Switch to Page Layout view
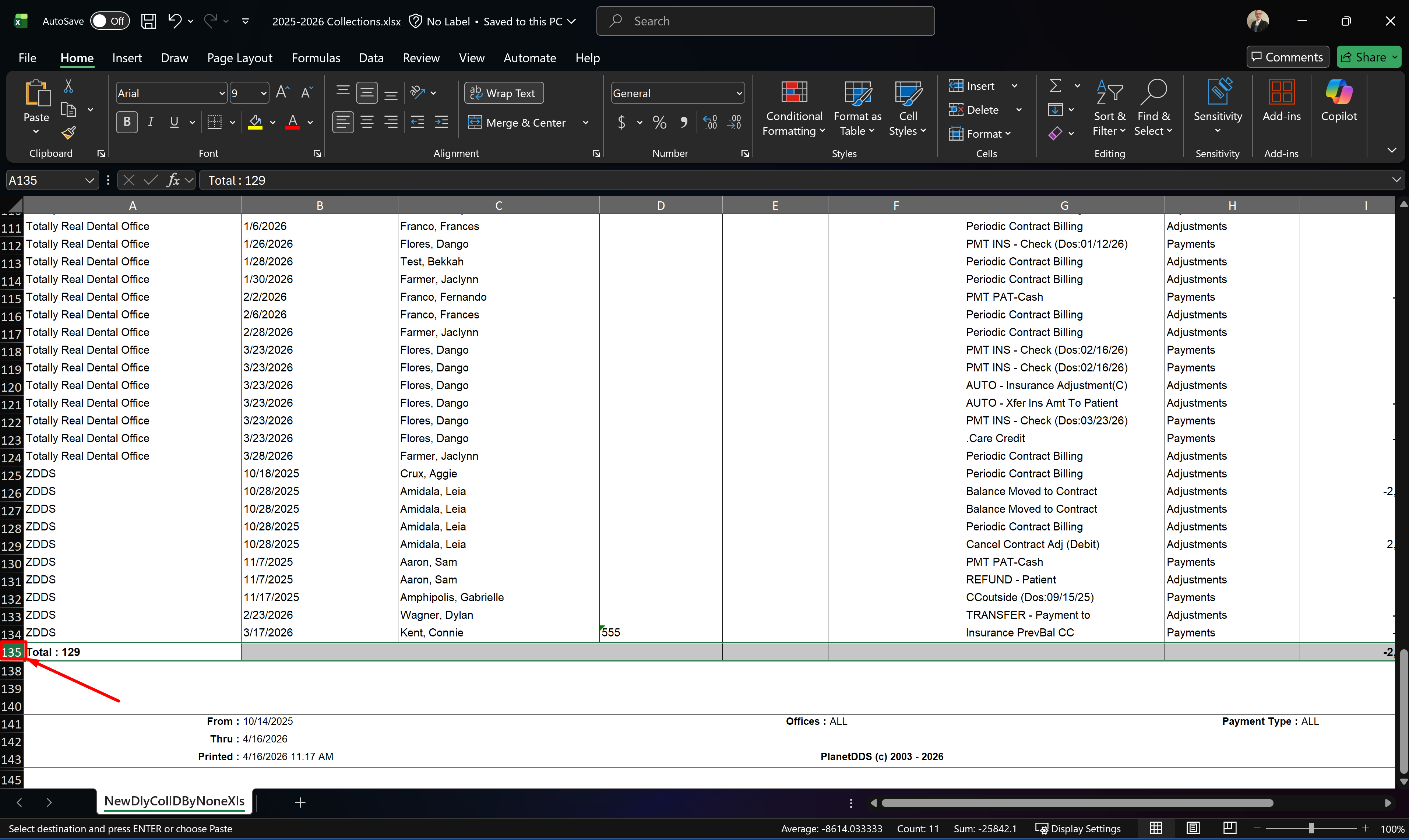 [x=1193, y=828]
